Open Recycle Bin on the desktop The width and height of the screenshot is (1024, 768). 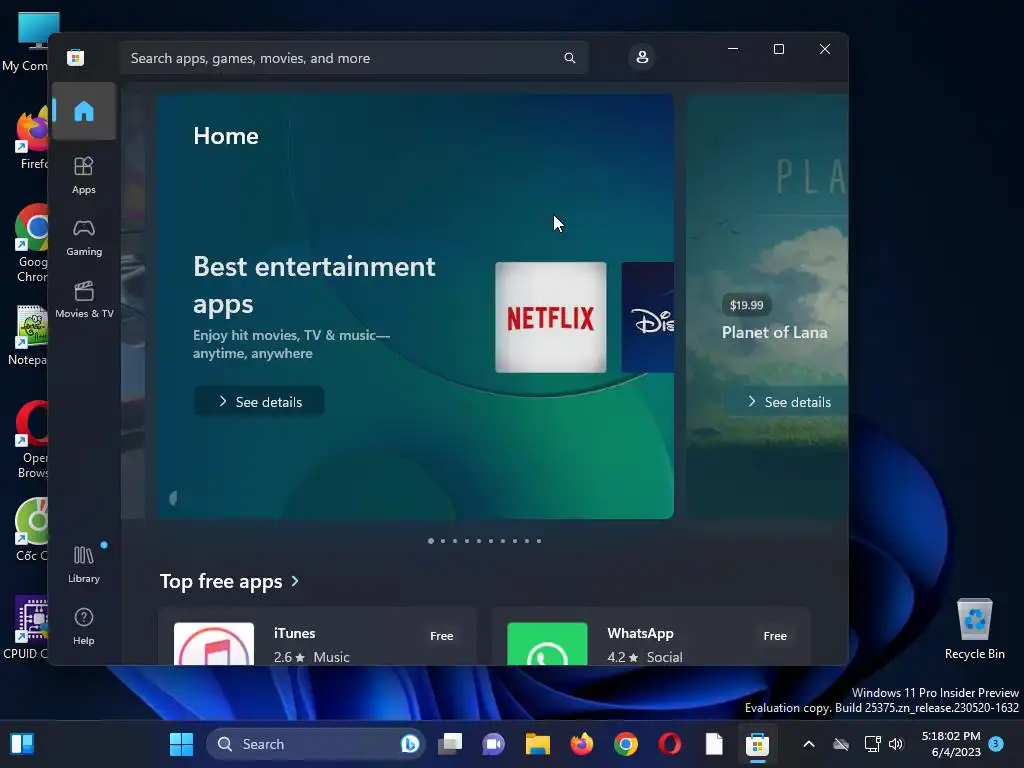click(x=974, y=628)
